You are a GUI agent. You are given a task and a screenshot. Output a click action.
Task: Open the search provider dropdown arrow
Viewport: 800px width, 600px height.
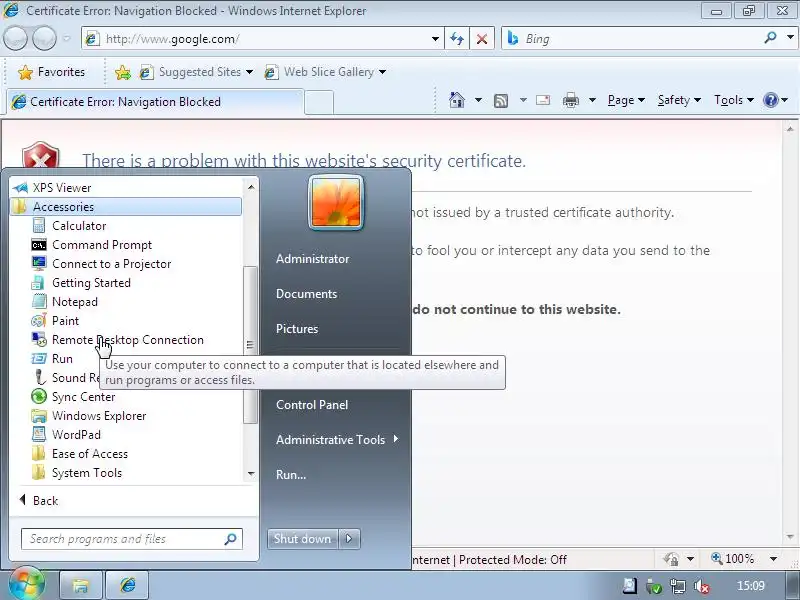coord(790,37)
